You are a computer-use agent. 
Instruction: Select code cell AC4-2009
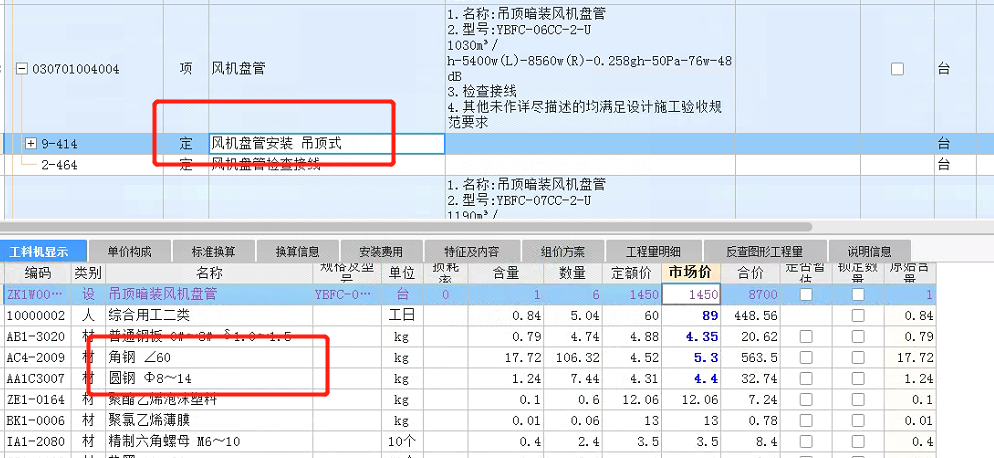(x=36, y=358)
